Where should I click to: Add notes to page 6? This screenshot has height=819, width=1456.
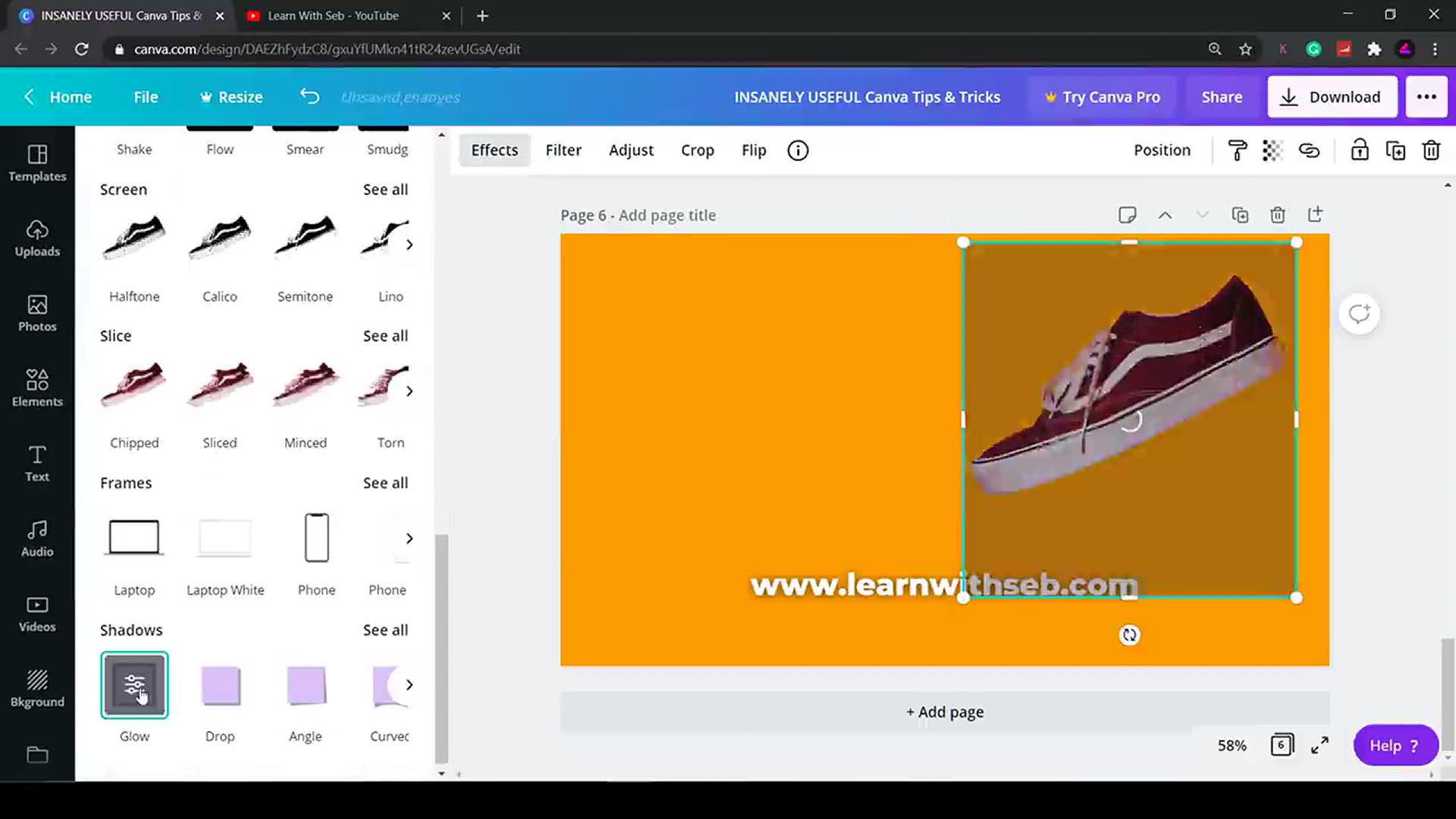1128,215
